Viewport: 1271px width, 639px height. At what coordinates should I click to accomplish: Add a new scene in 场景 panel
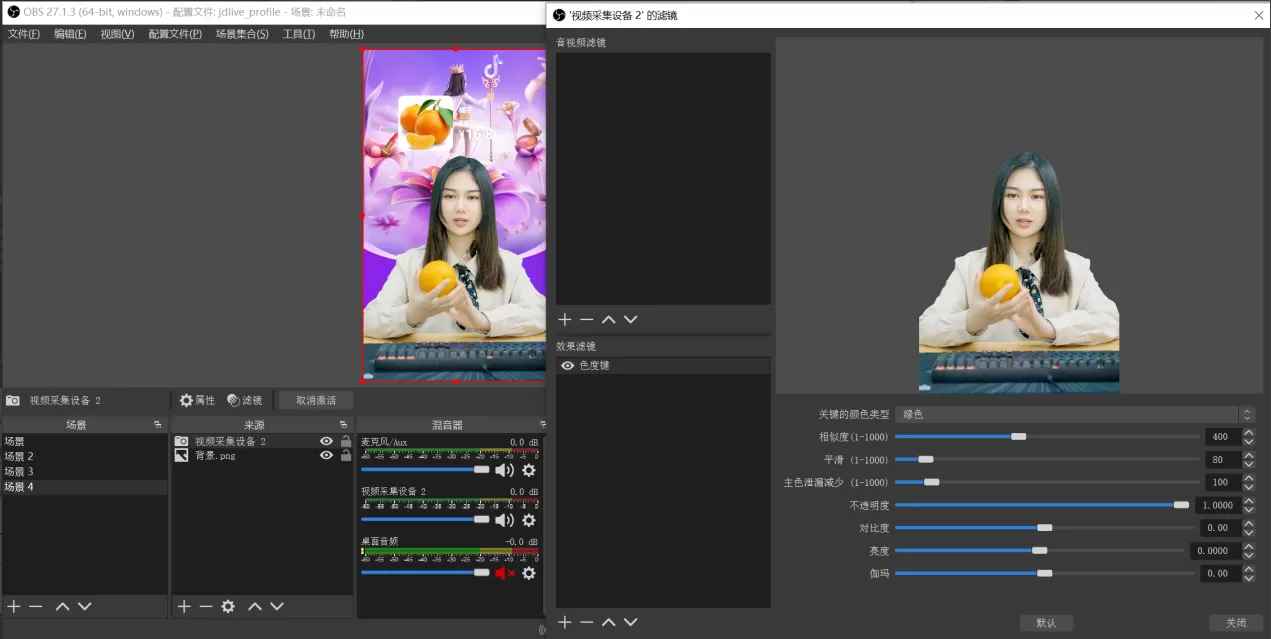pos(14,607)
